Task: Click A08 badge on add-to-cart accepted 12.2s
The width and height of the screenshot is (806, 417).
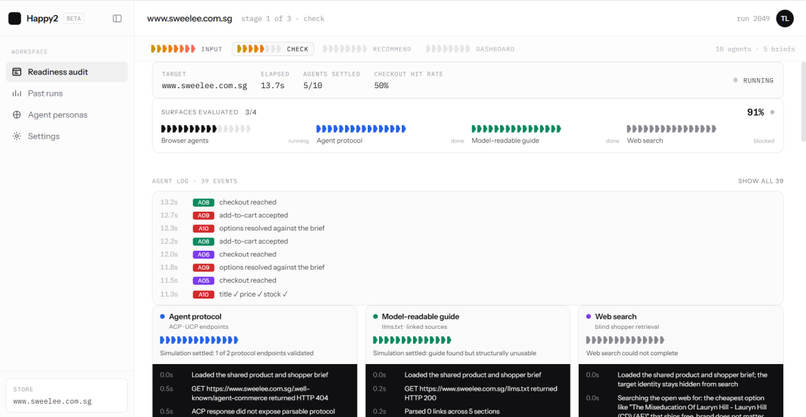Action: tap(204, 241)
